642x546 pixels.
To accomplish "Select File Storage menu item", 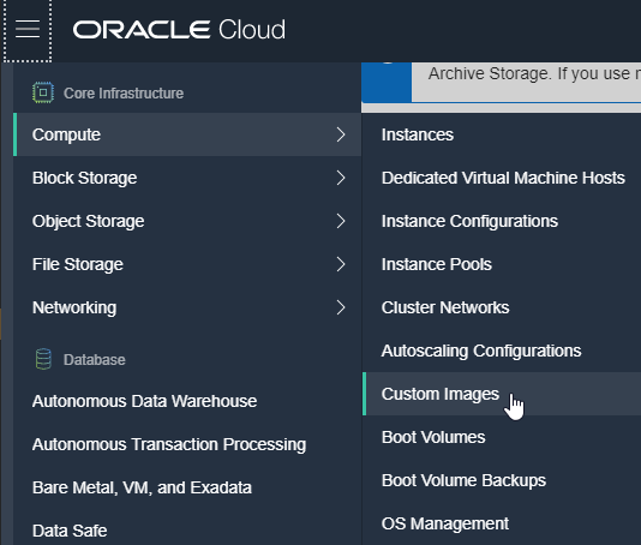I will tap(187, 264).
